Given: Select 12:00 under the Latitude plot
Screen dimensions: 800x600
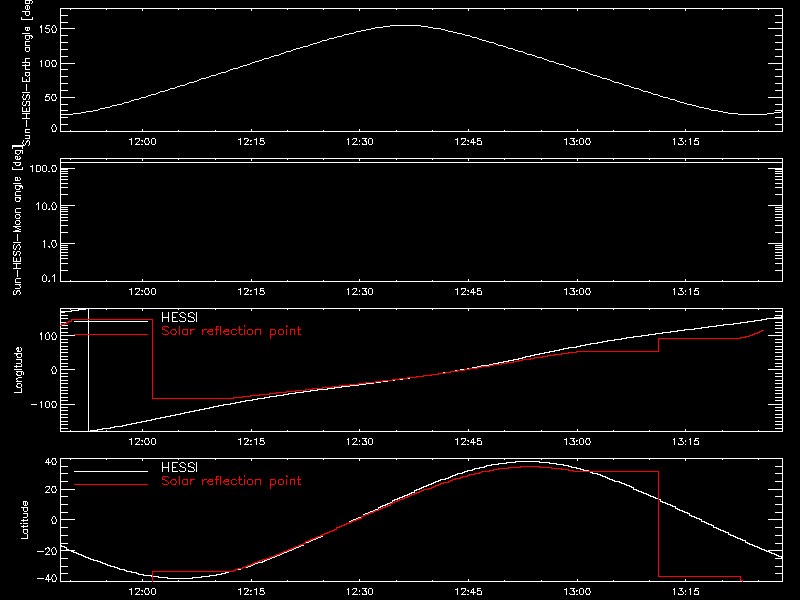Looking at the screenshot, I should coord(142,592).
